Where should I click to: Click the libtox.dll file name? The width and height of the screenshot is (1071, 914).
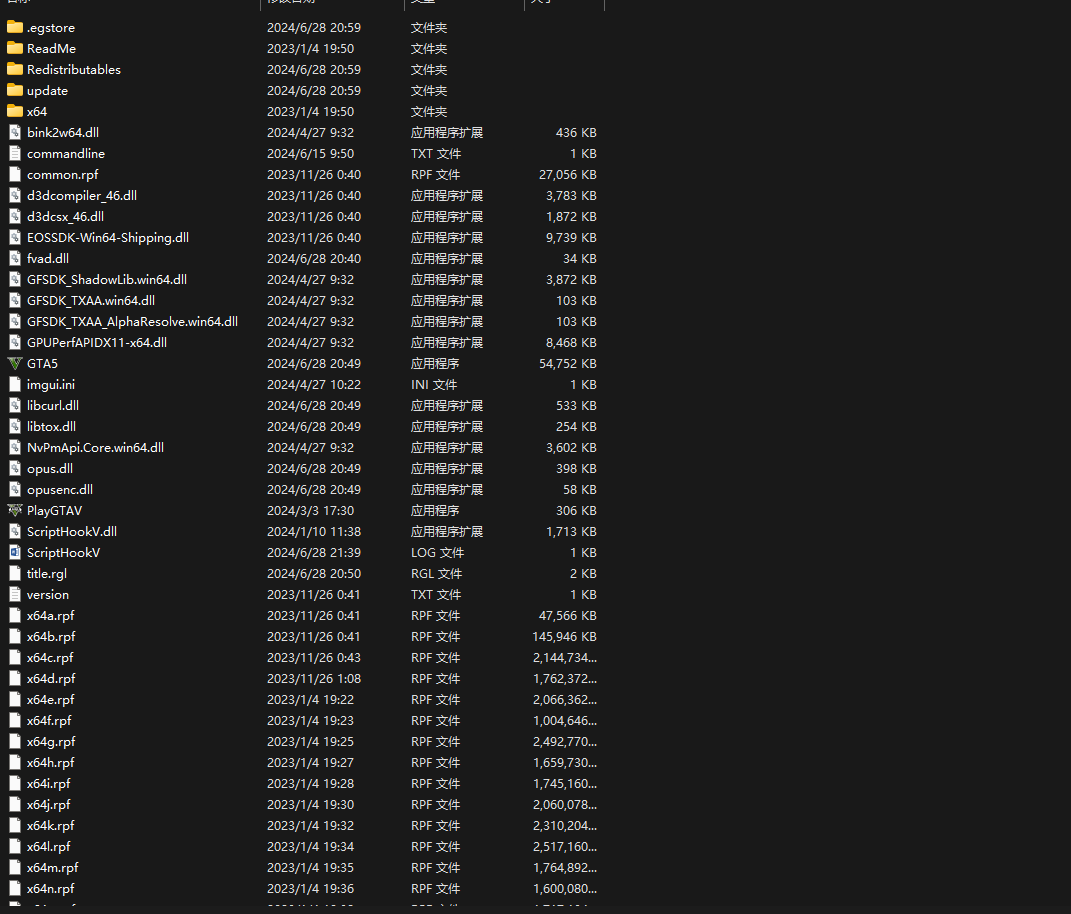pos(51,426)
